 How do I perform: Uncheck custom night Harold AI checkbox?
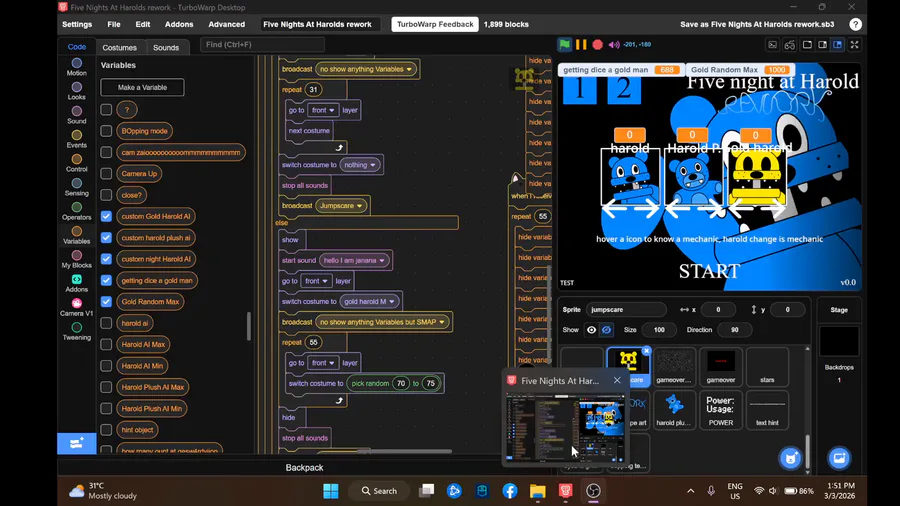(x=106, y=259)
